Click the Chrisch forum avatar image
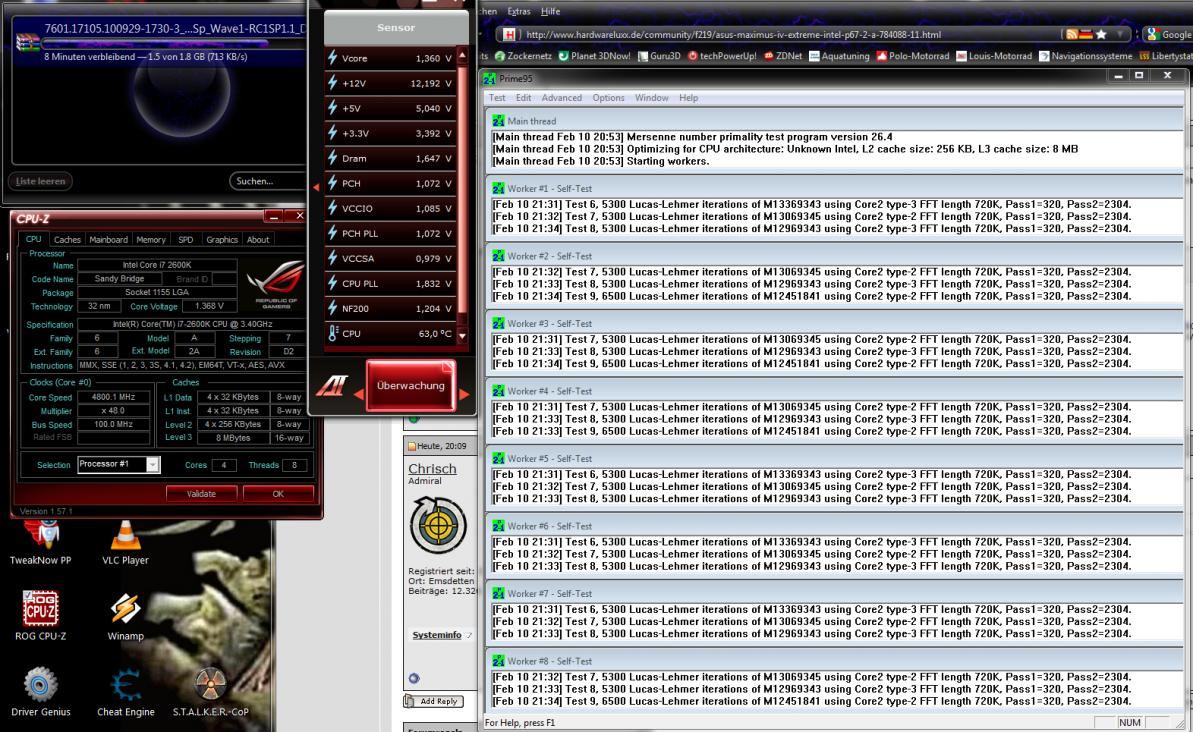 (x=437, y=525)
